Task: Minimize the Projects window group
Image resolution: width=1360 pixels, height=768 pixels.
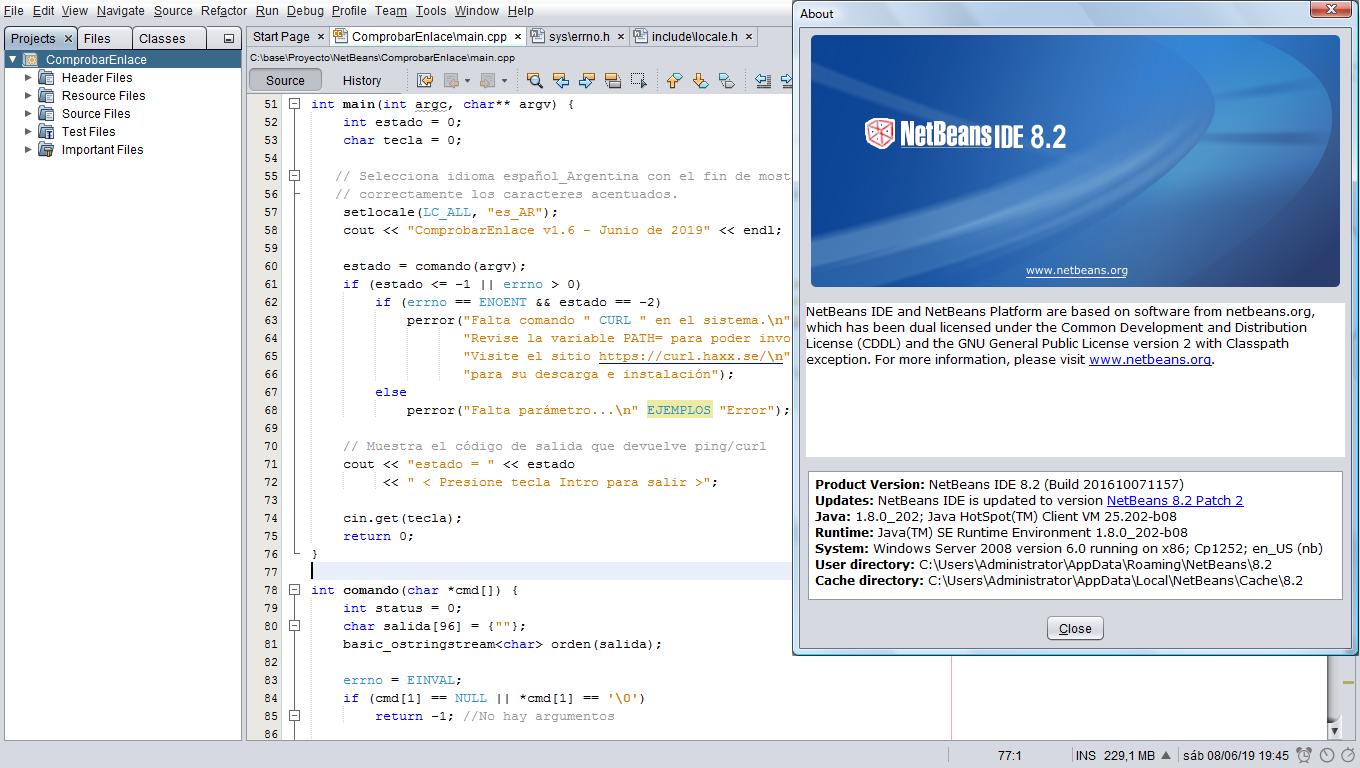Action: click(228, 39)
